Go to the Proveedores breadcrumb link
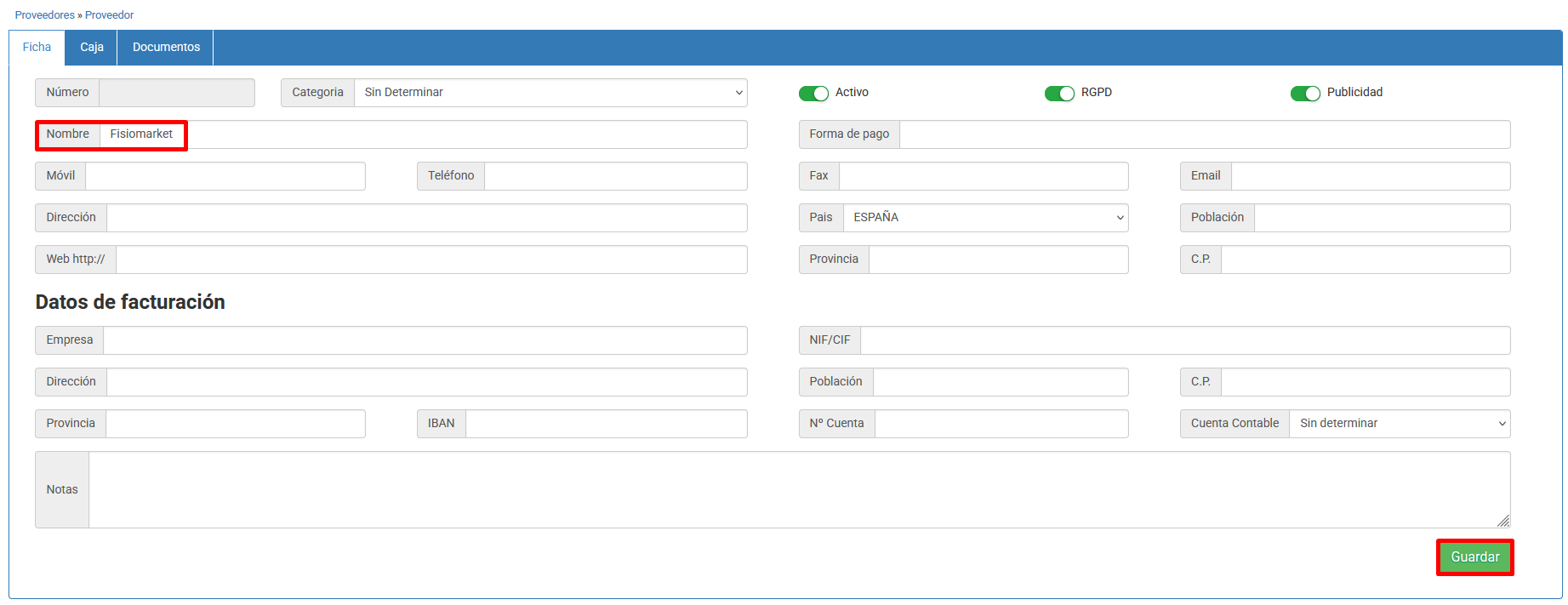This screenshot has height=605, width=1568. 45,15
